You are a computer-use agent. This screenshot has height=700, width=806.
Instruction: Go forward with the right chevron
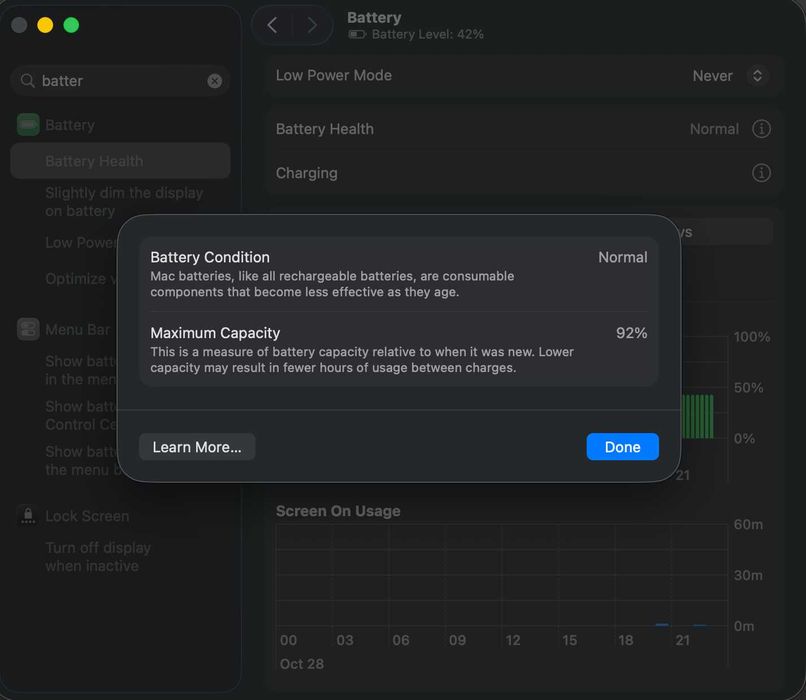tap(312, 25)
